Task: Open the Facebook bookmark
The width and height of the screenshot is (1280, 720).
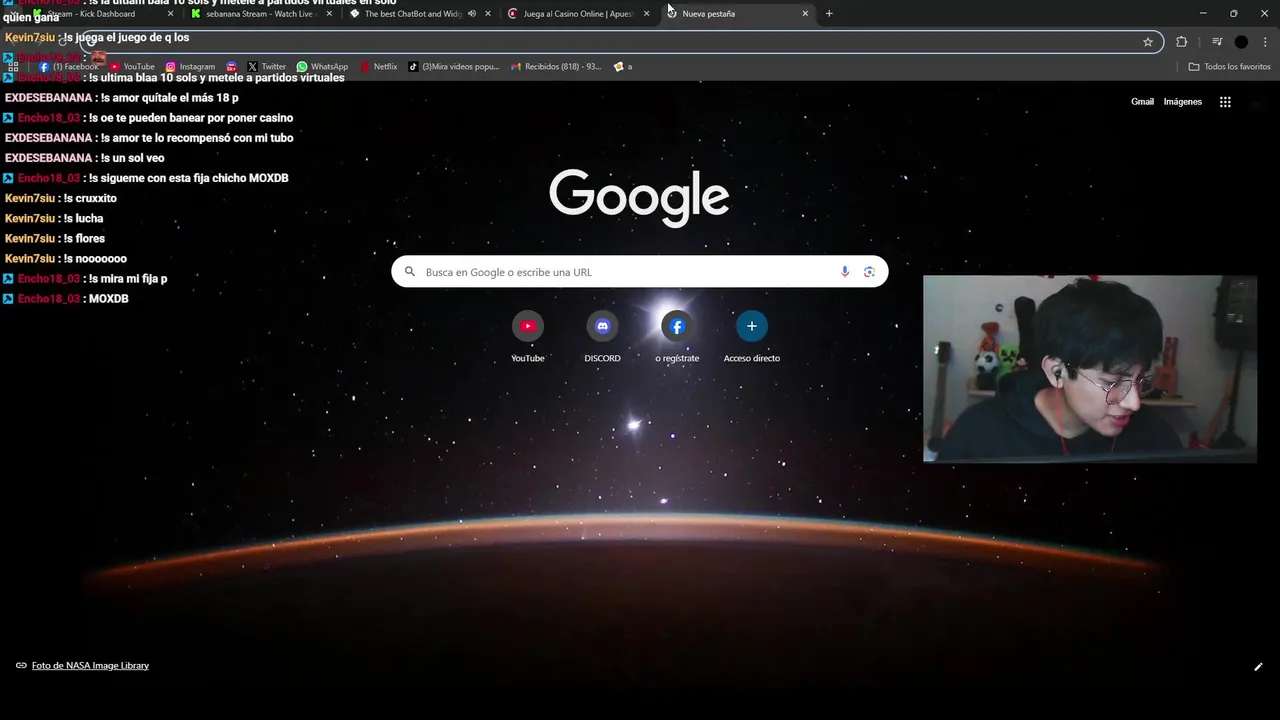Action: 69,67
